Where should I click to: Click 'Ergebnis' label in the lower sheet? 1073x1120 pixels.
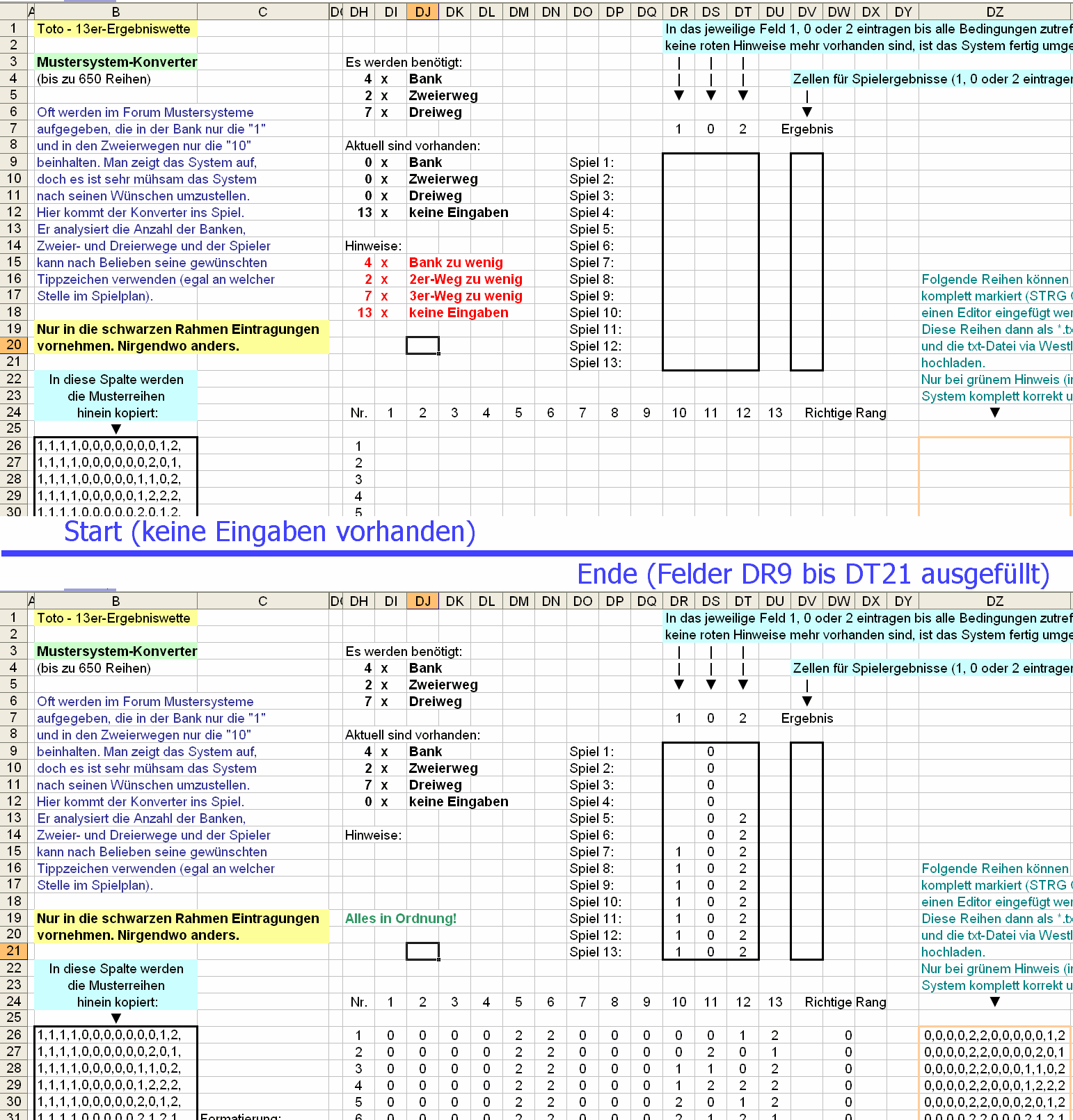coord(807,718)
